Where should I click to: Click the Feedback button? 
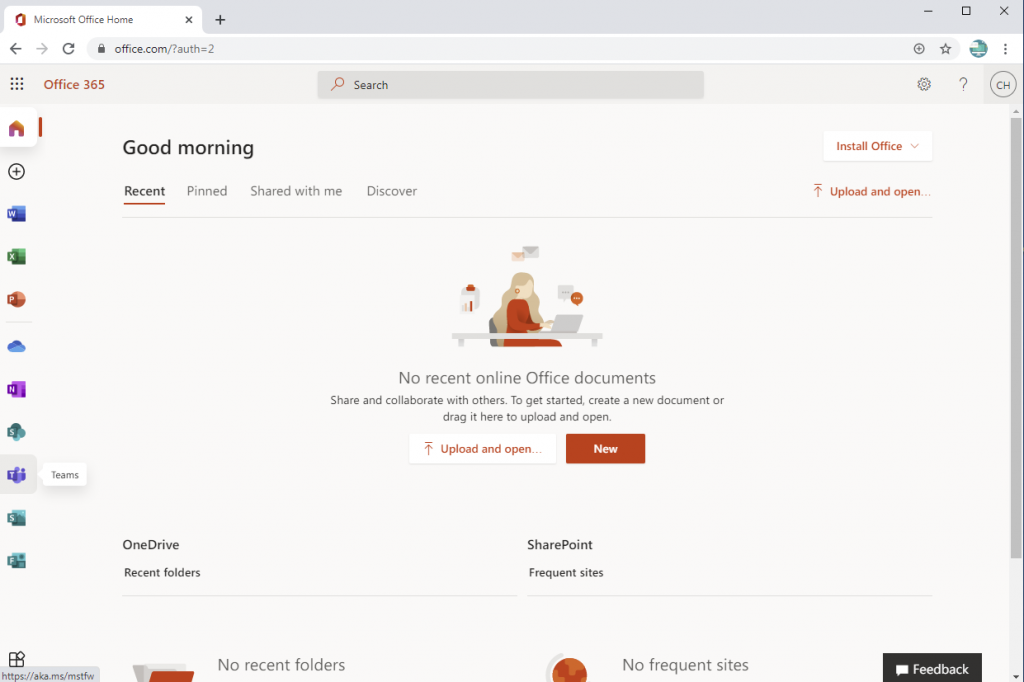pyautogui.click(x=932, y=669)
